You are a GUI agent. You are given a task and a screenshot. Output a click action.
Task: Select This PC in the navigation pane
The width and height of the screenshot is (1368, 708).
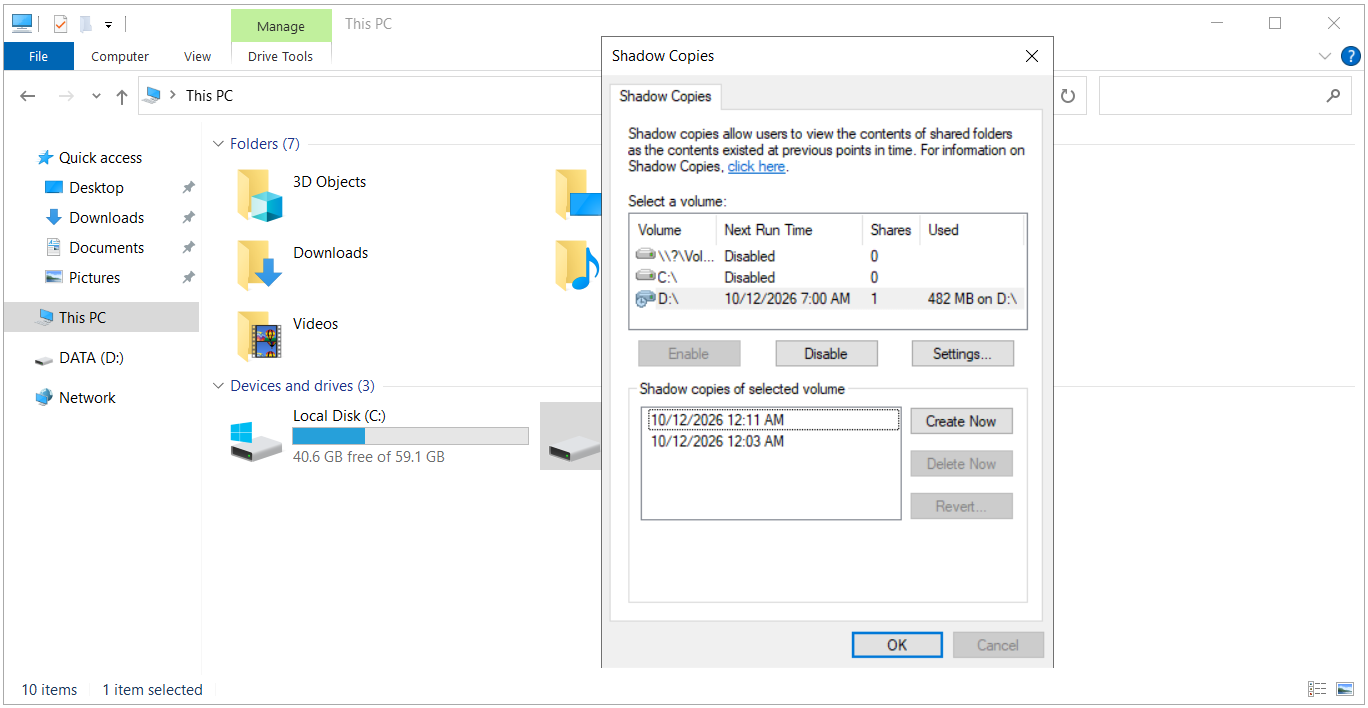[101, 318]
